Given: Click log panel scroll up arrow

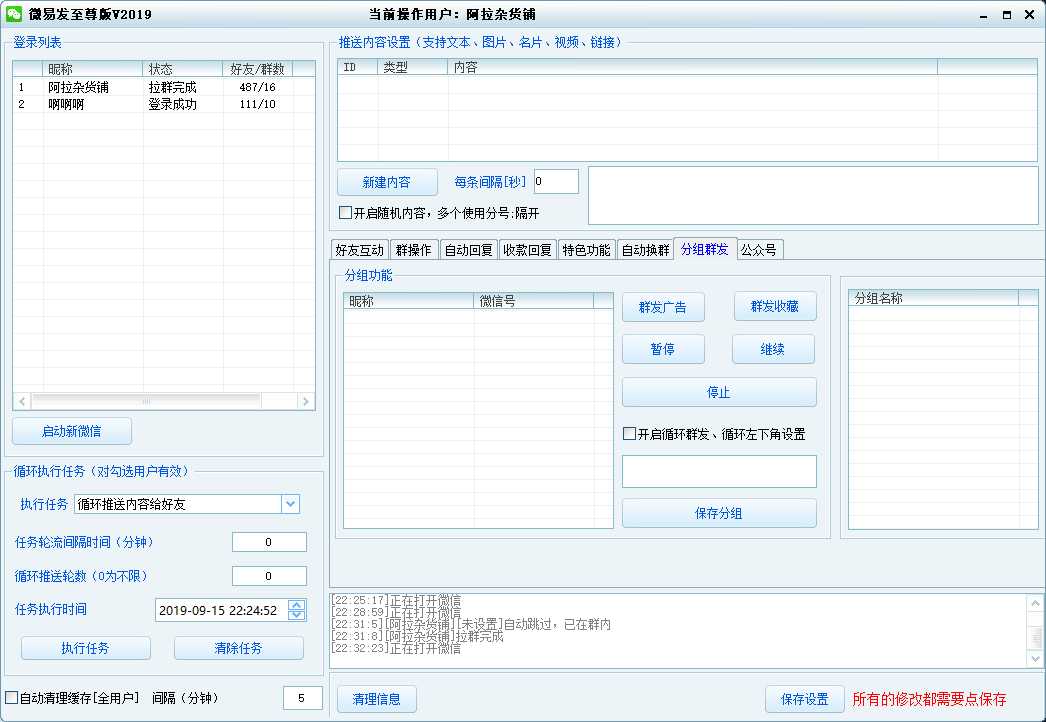Looking at the screenshot, I should 1035,603.
